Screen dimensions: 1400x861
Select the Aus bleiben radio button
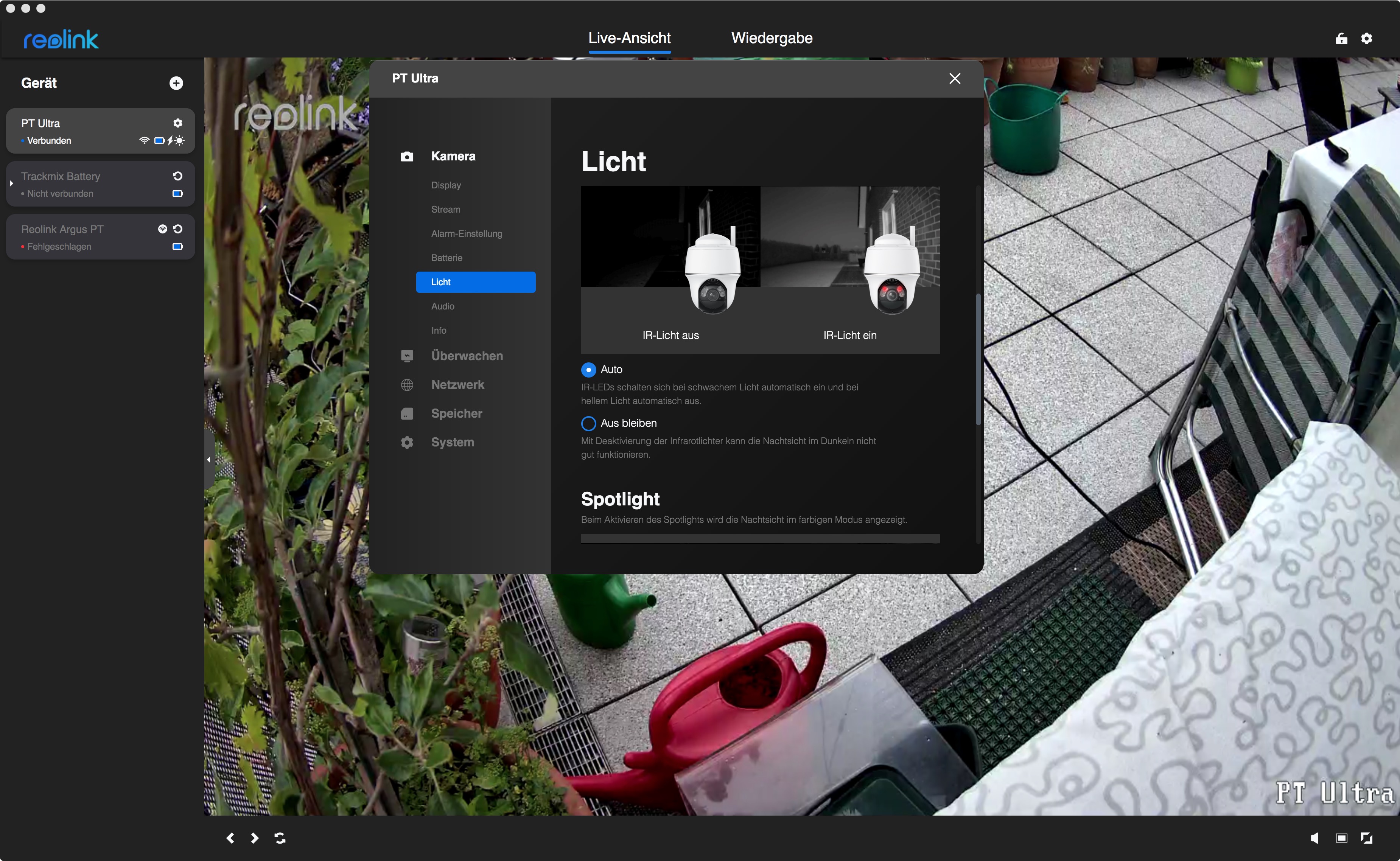pos(588,423)
